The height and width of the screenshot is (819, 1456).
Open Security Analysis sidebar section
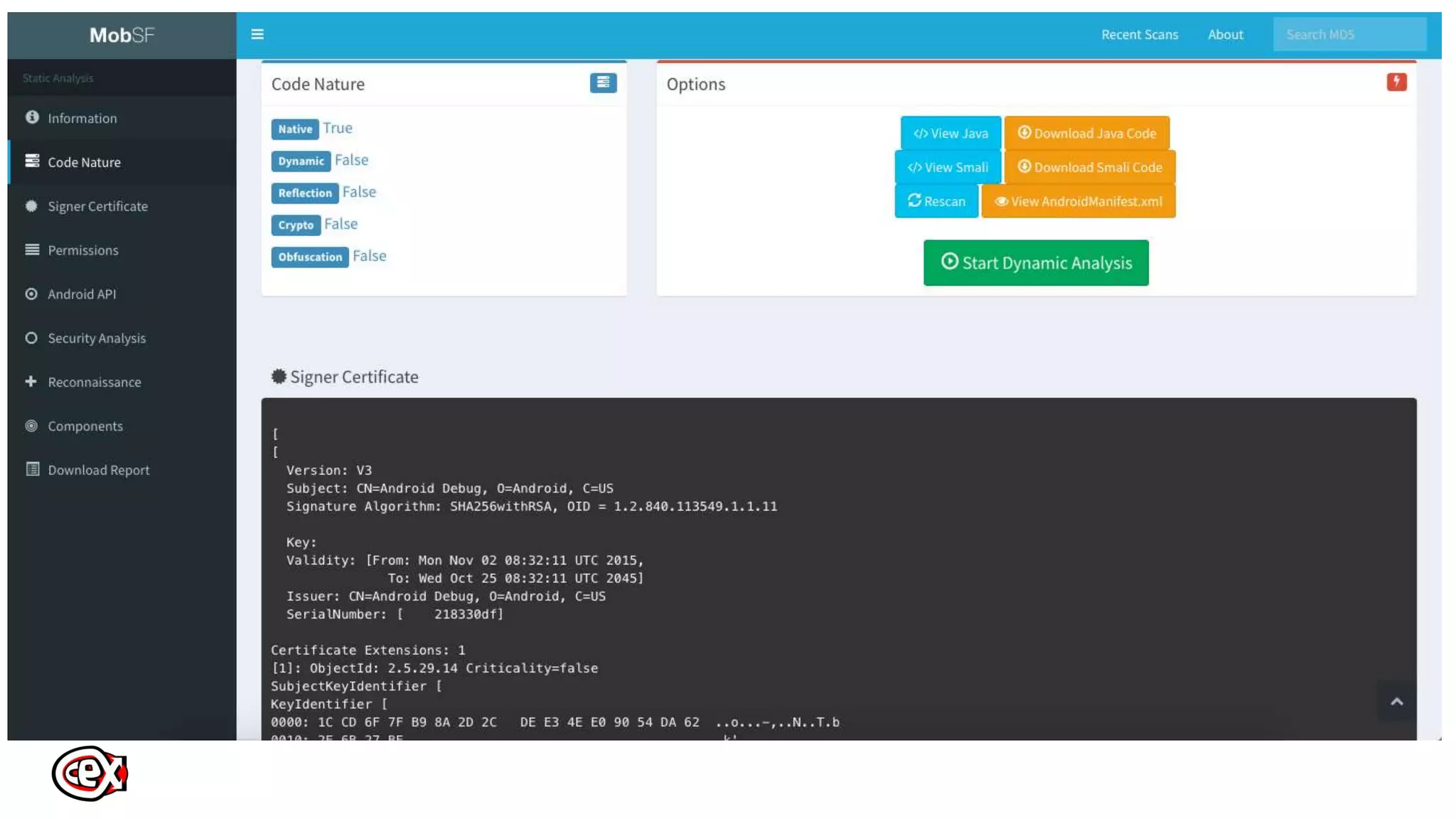(122, 338)
